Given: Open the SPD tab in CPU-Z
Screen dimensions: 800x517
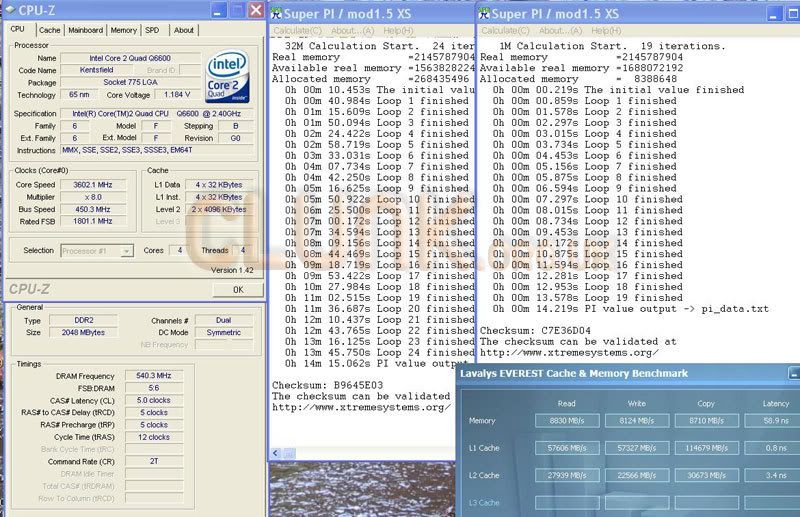Looking at the screenshot, I should coord(152,30).
